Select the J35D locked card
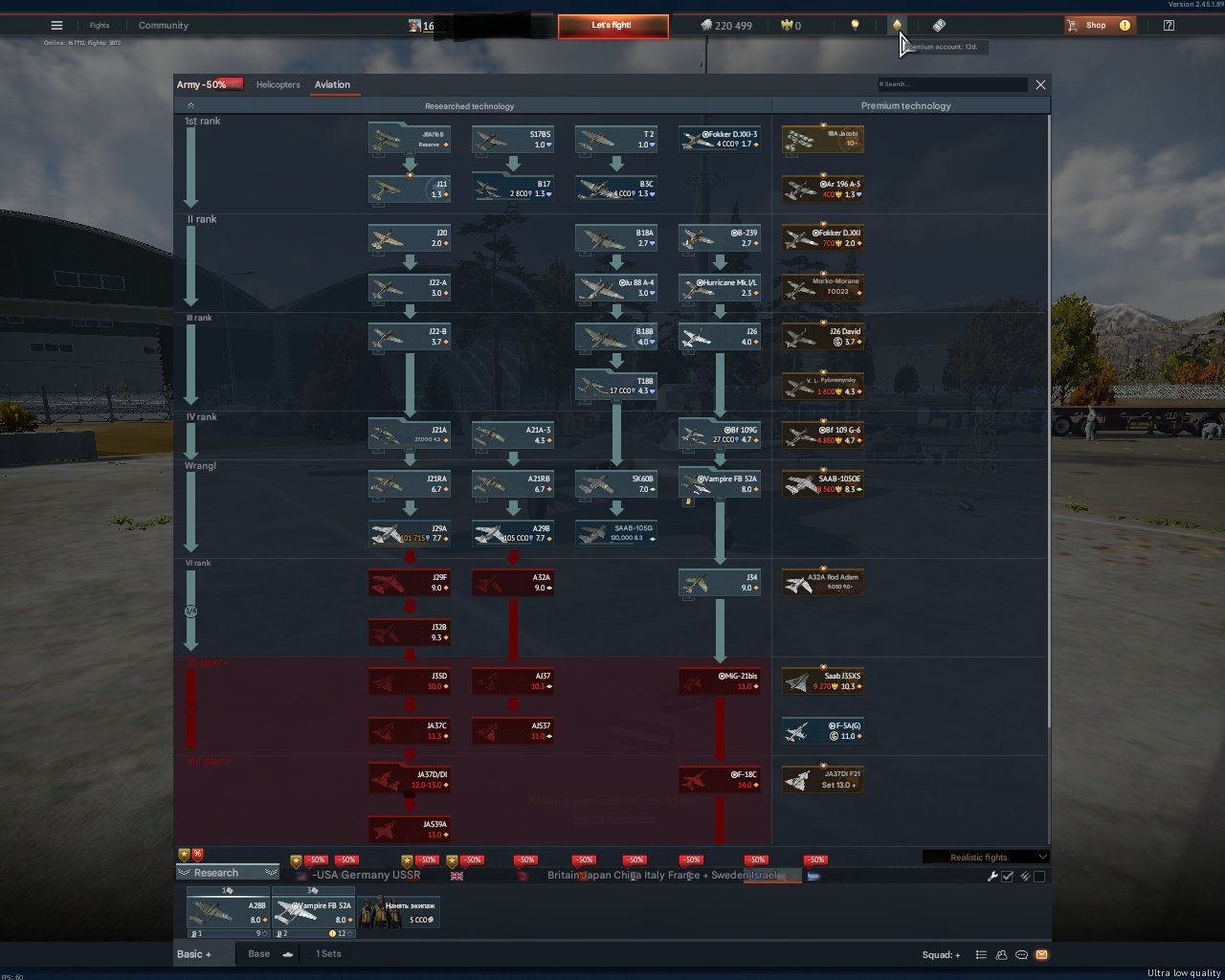 pos(410,680)
